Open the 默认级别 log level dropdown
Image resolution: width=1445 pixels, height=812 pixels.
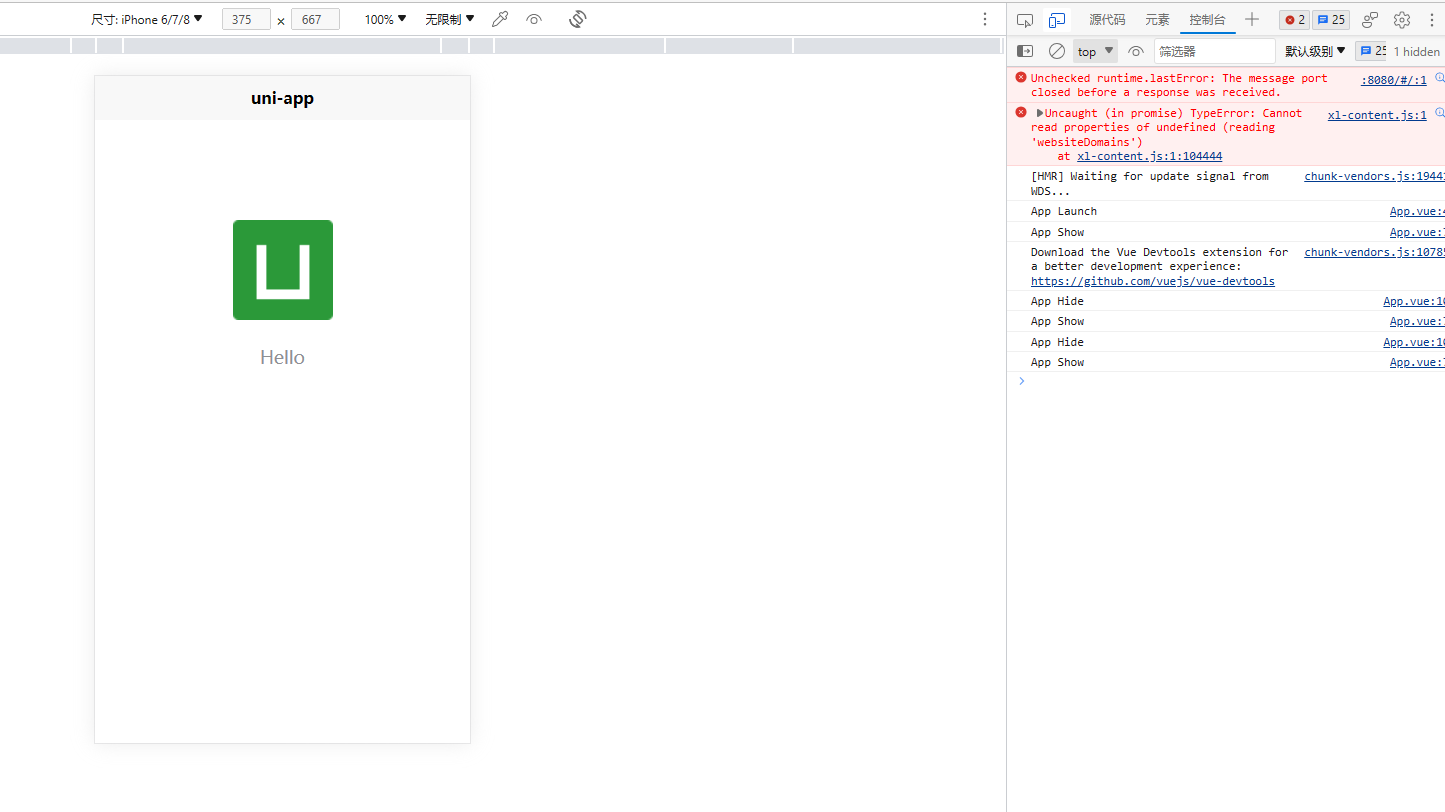coord(1316,51)
